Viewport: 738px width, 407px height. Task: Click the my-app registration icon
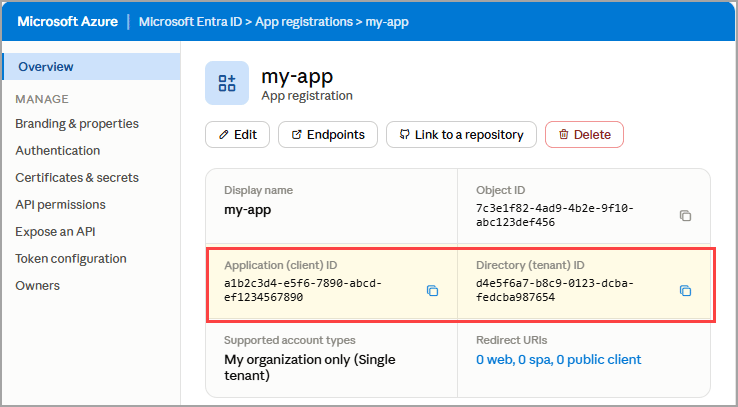[x=227, y=83]
